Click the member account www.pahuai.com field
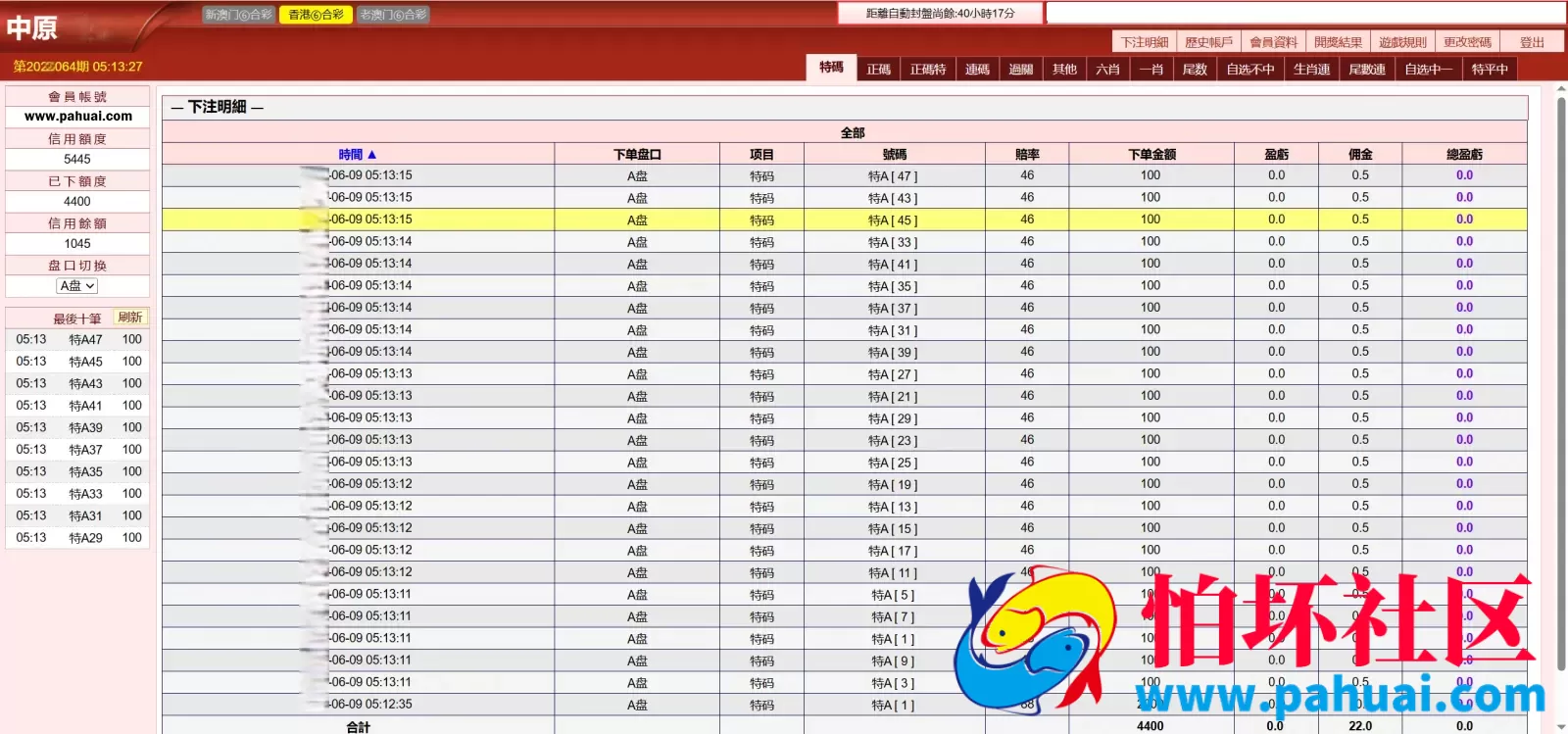The height and width of the screenshot is (734, 1568). (77, 116)
